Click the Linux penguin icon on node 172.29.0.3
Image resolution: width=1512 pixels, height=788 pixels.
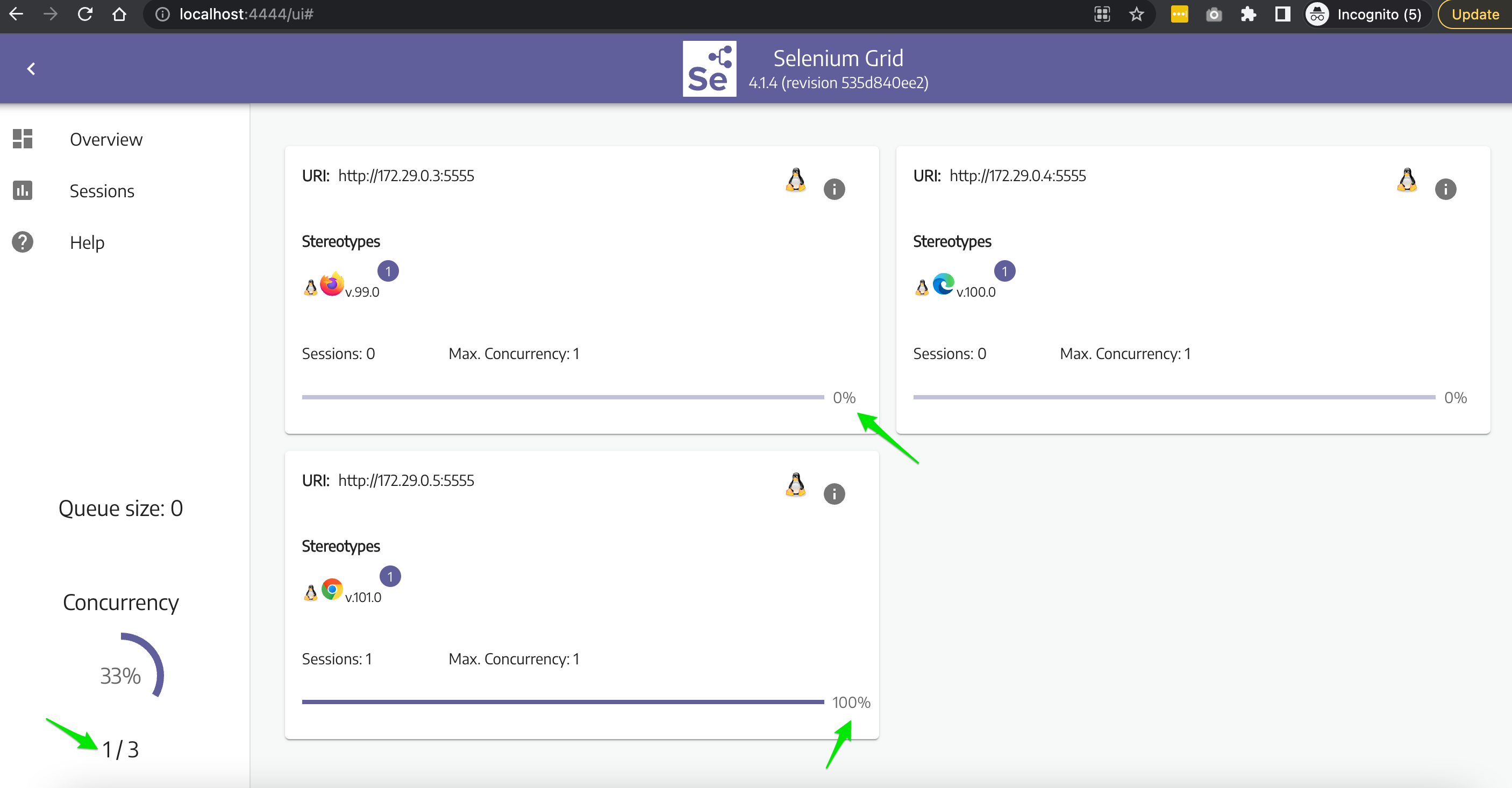[x=795, y=180]
